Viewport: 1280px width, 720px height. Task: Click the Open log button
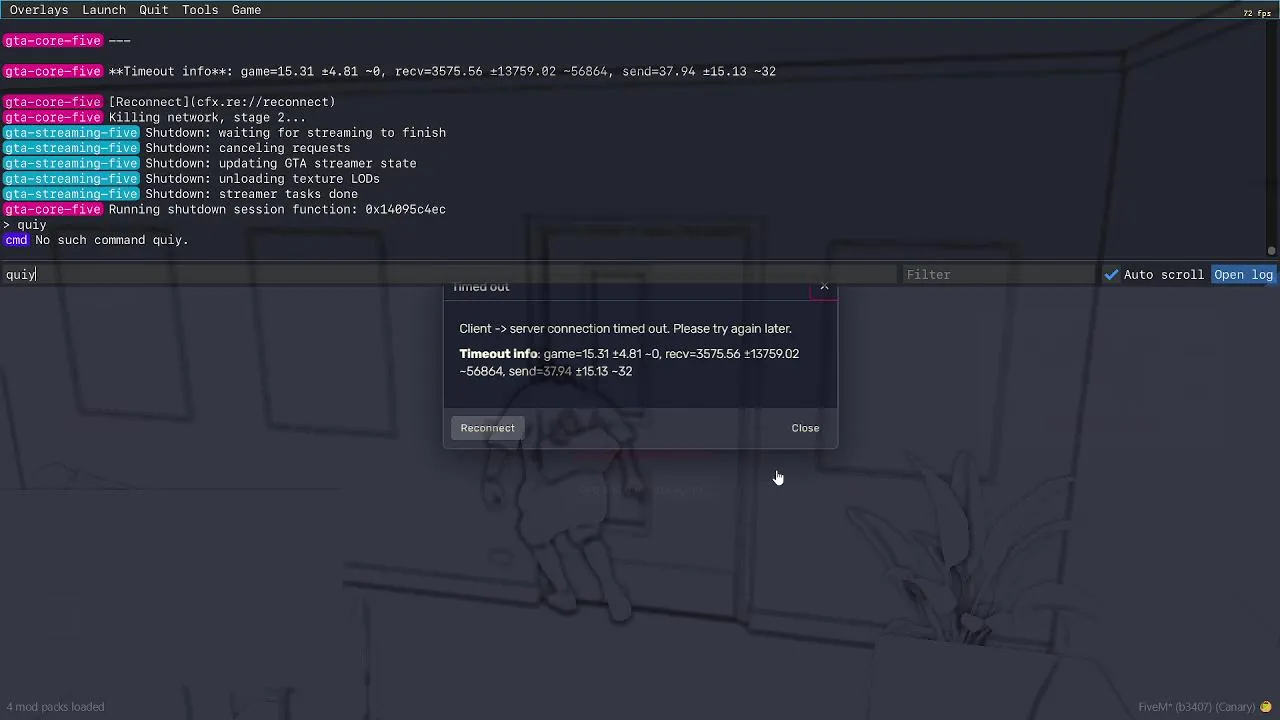(x=1243, y=275)
